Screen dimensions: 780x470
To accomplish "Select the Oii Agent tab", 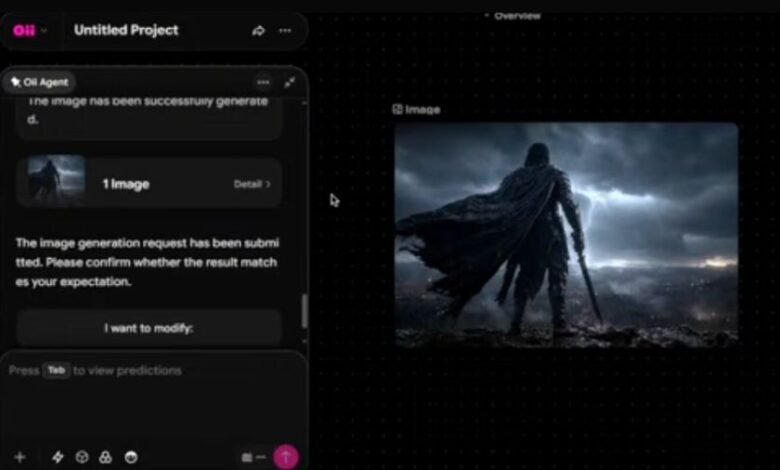I will pyautogui.click(x=40, y=82).
